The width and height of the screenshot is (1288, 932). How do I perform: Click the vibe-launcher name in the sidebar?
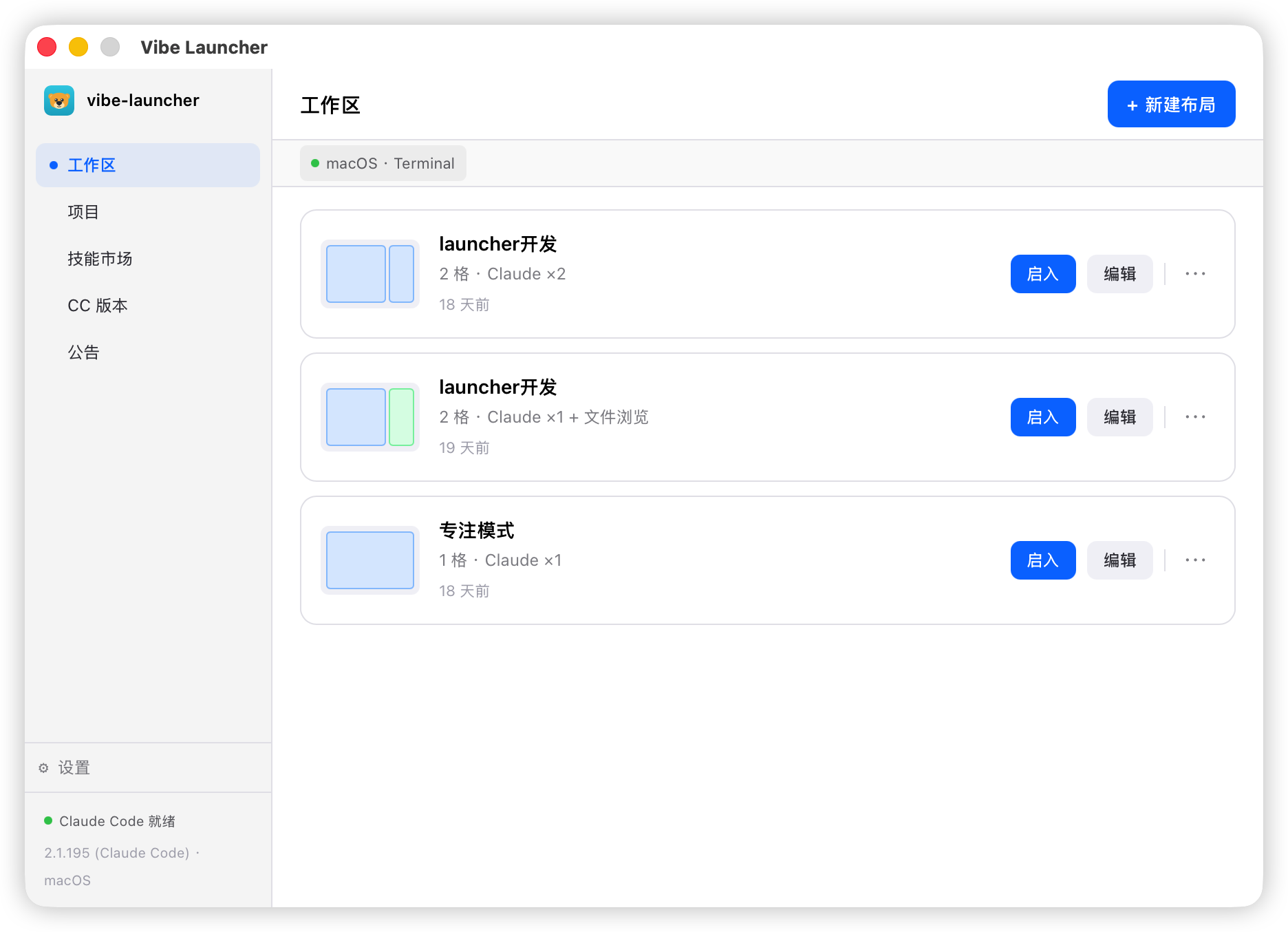pyautogui.click(x=143, y=100)
